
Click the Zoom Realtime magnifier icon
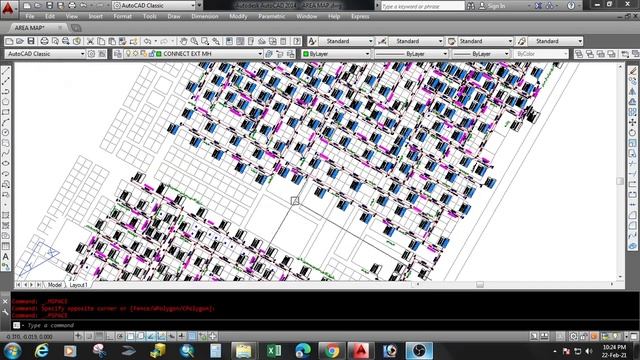click(194, 41)
